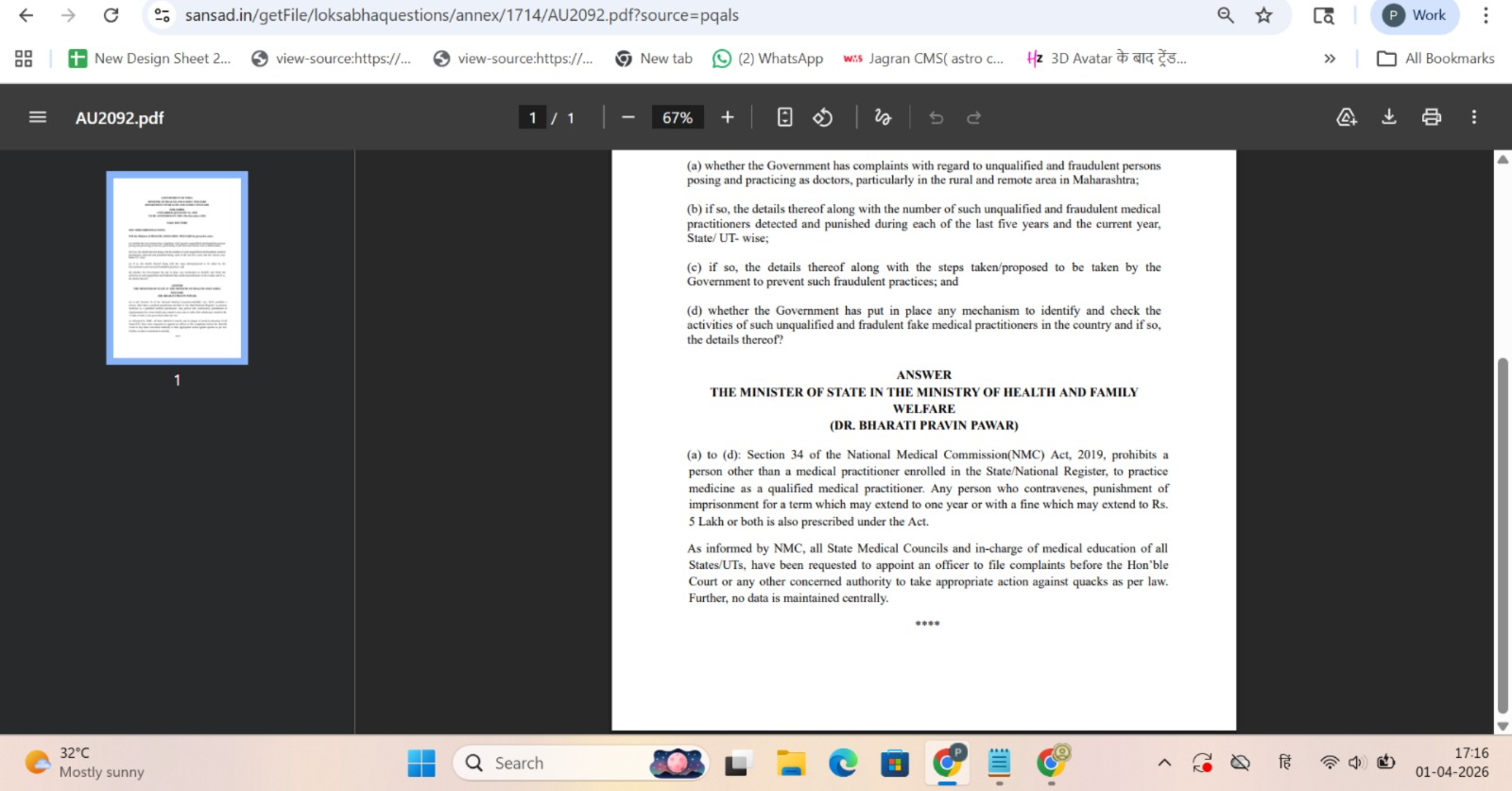The width and height of the screenshot is (1512, 791).
Task: Open All Bookmarks folder
Action: [1435, 59]
